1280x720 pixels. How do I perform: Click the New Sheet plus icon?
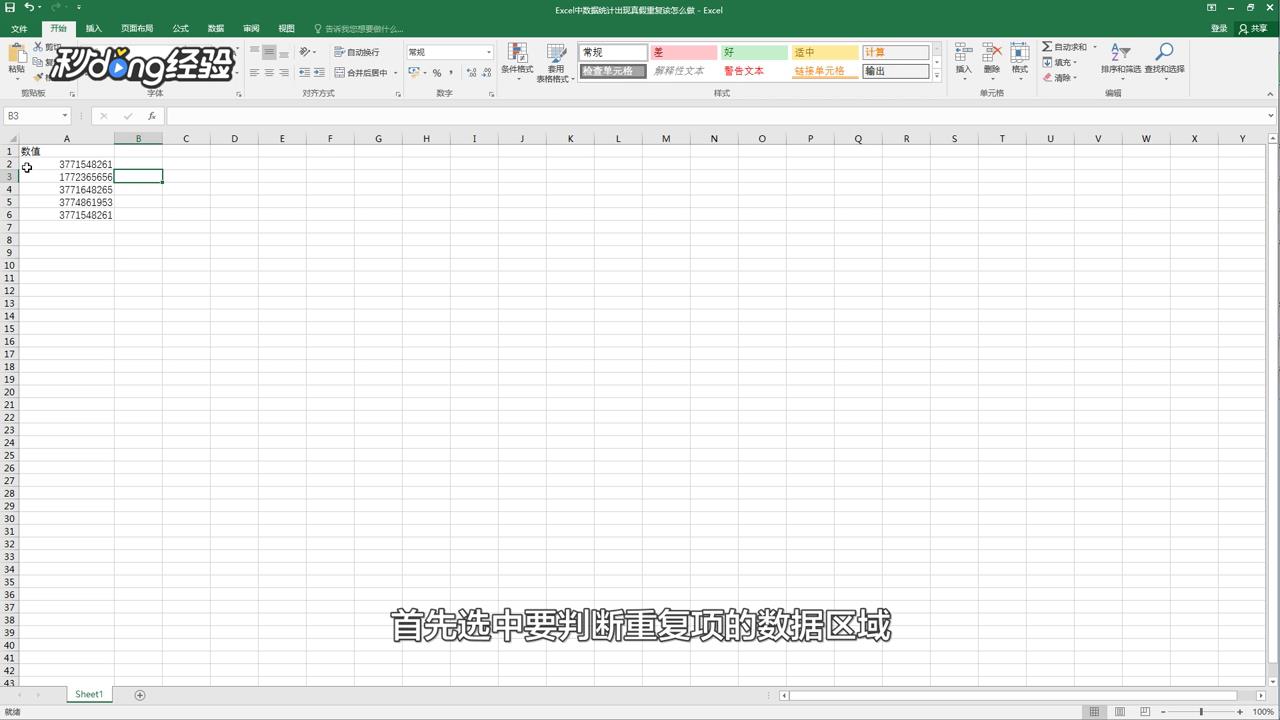point(140,695)
